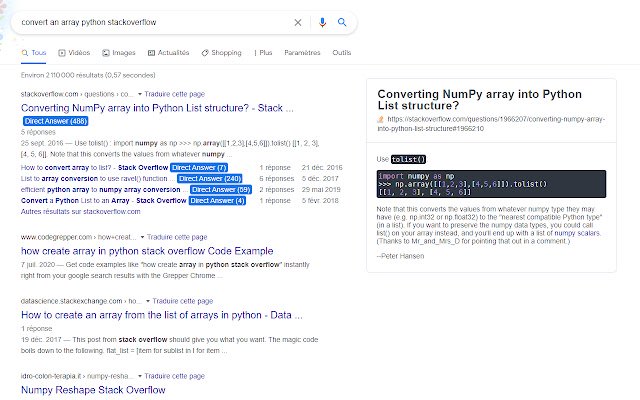Open 'Converting NumPy array into Python List structure?' result
Image resolution: width=640 pixels, height=400 pixels.
click(x=157, y=108)
